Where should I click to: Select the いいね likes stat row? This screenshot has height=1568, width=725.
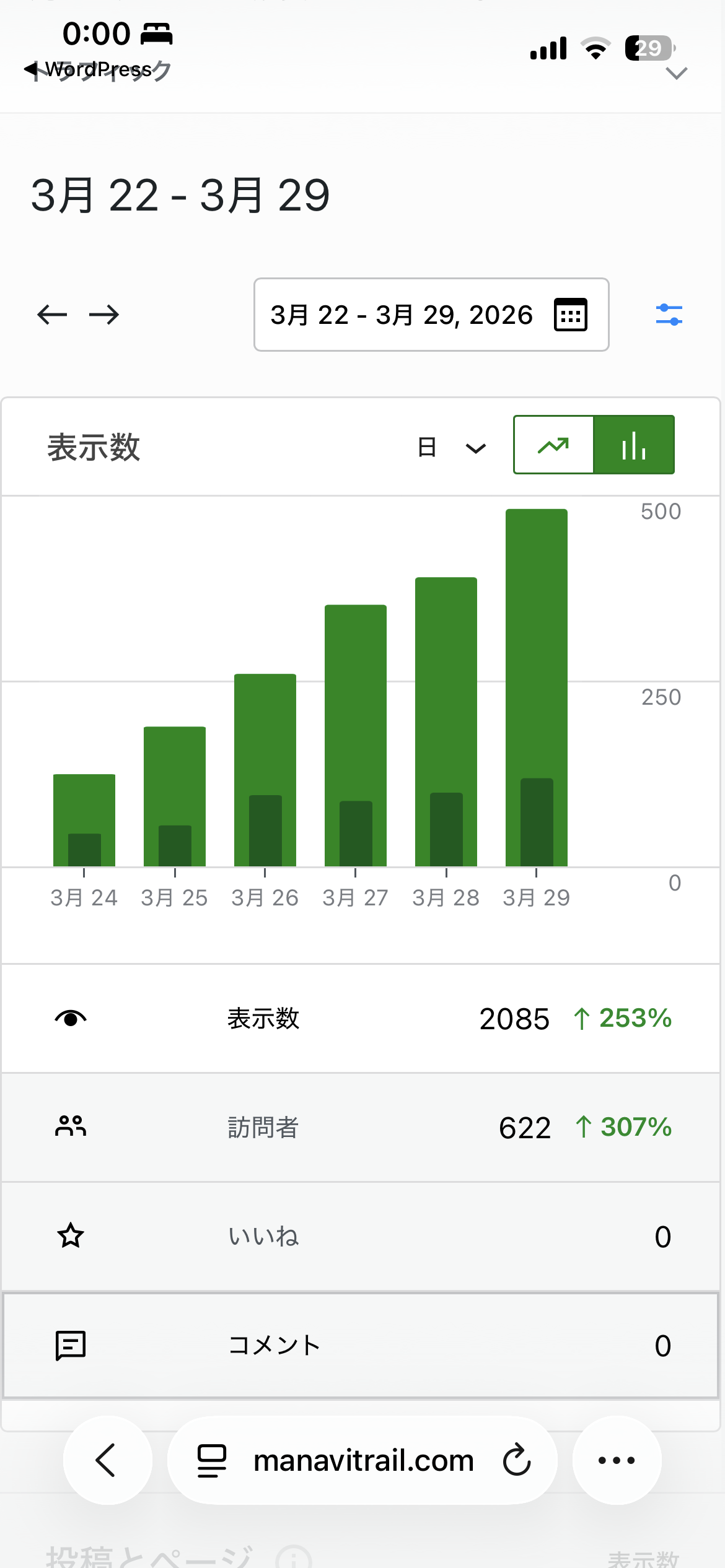[361, 1237]
